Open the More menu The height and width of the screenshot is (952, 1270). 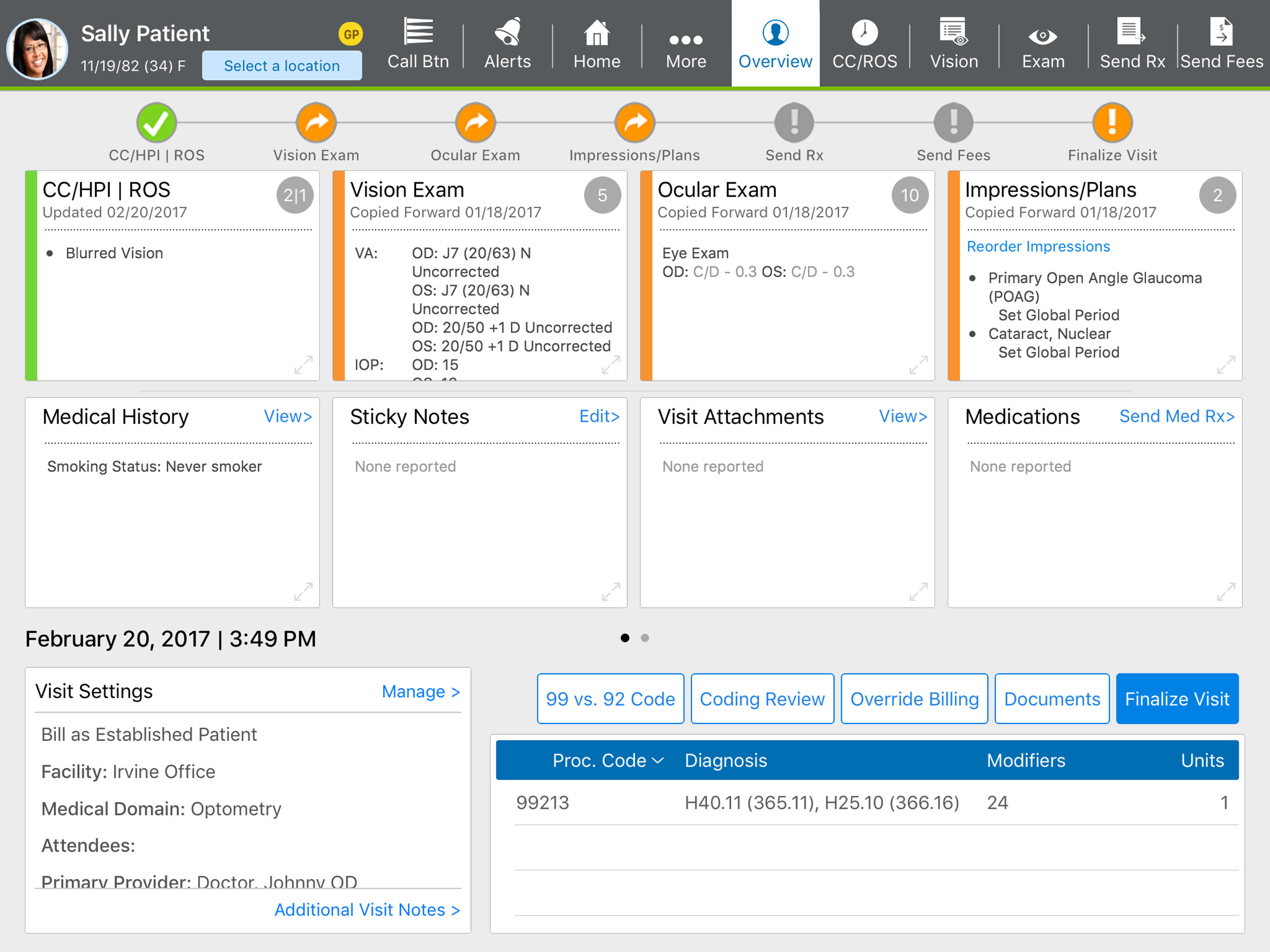tap(686, 43)
